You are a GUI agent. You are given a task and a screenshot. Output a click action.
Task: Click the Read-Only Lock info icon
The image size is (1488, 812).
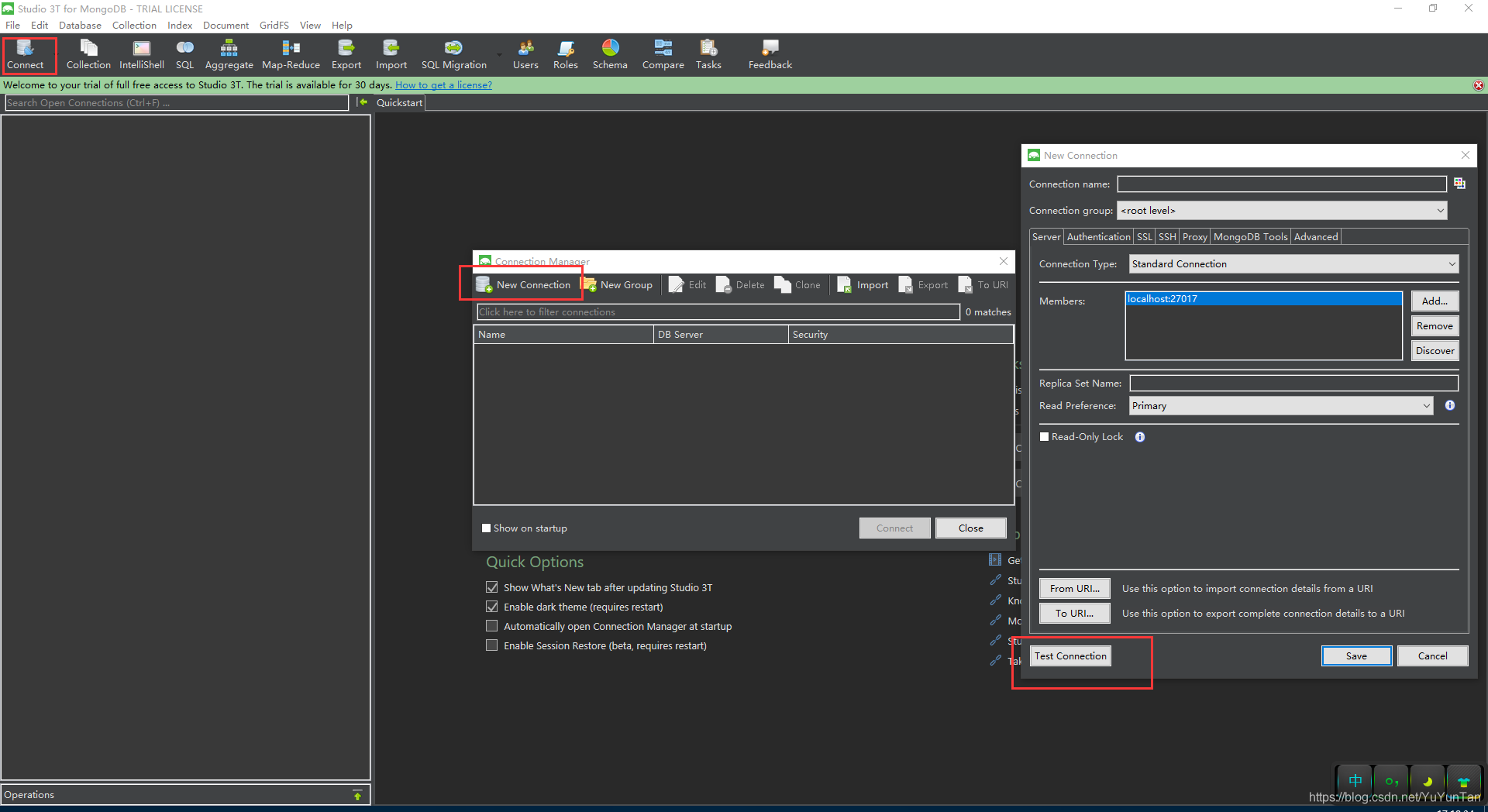1140,437
